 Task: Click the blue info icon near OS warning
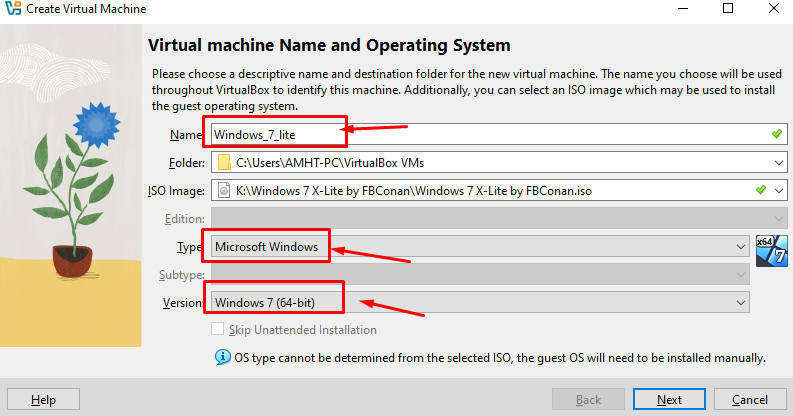point(222,357)
